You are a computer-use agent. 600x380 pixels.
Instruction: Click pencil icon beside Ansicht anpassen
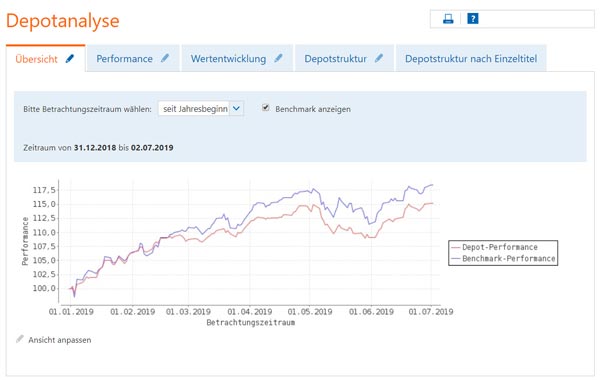[x=20, y=339]
